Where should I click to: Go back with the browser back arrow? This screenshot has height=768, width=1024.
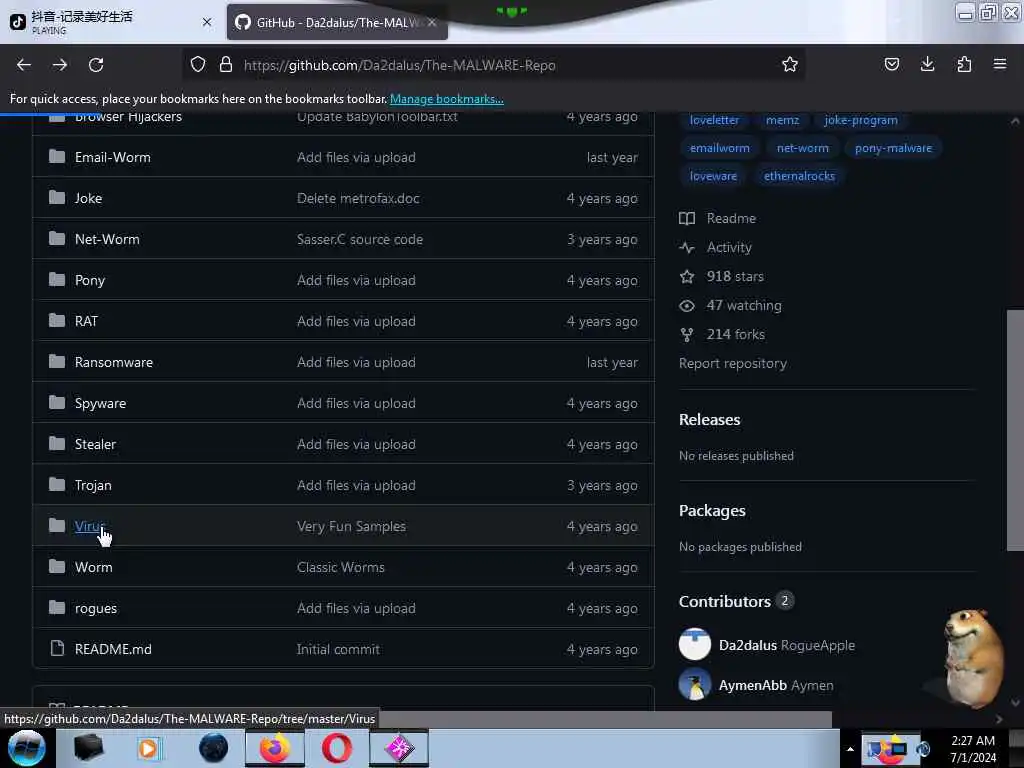click(x=24, y=65)
